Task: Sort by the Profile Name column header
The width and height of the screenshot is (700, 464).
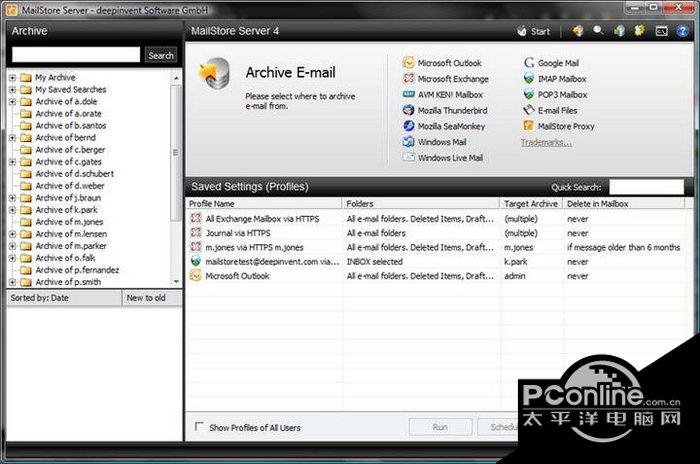Action: tap(264, 204)
